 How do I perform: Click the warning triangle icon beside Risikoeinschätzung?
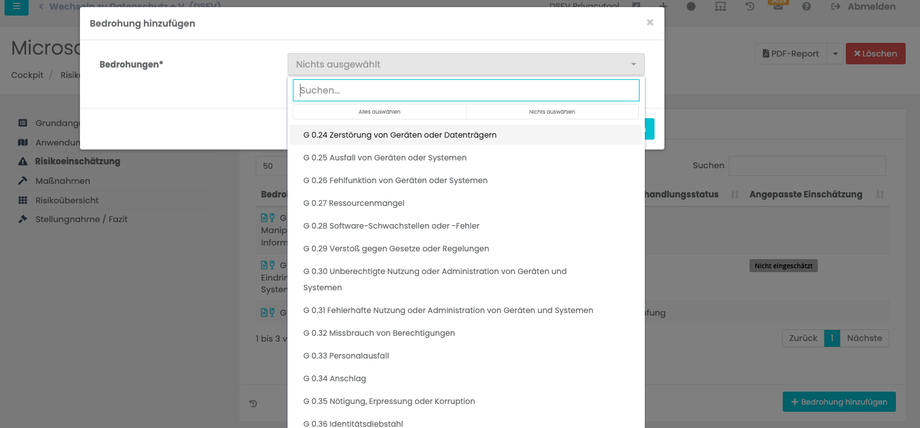point(23,161)
